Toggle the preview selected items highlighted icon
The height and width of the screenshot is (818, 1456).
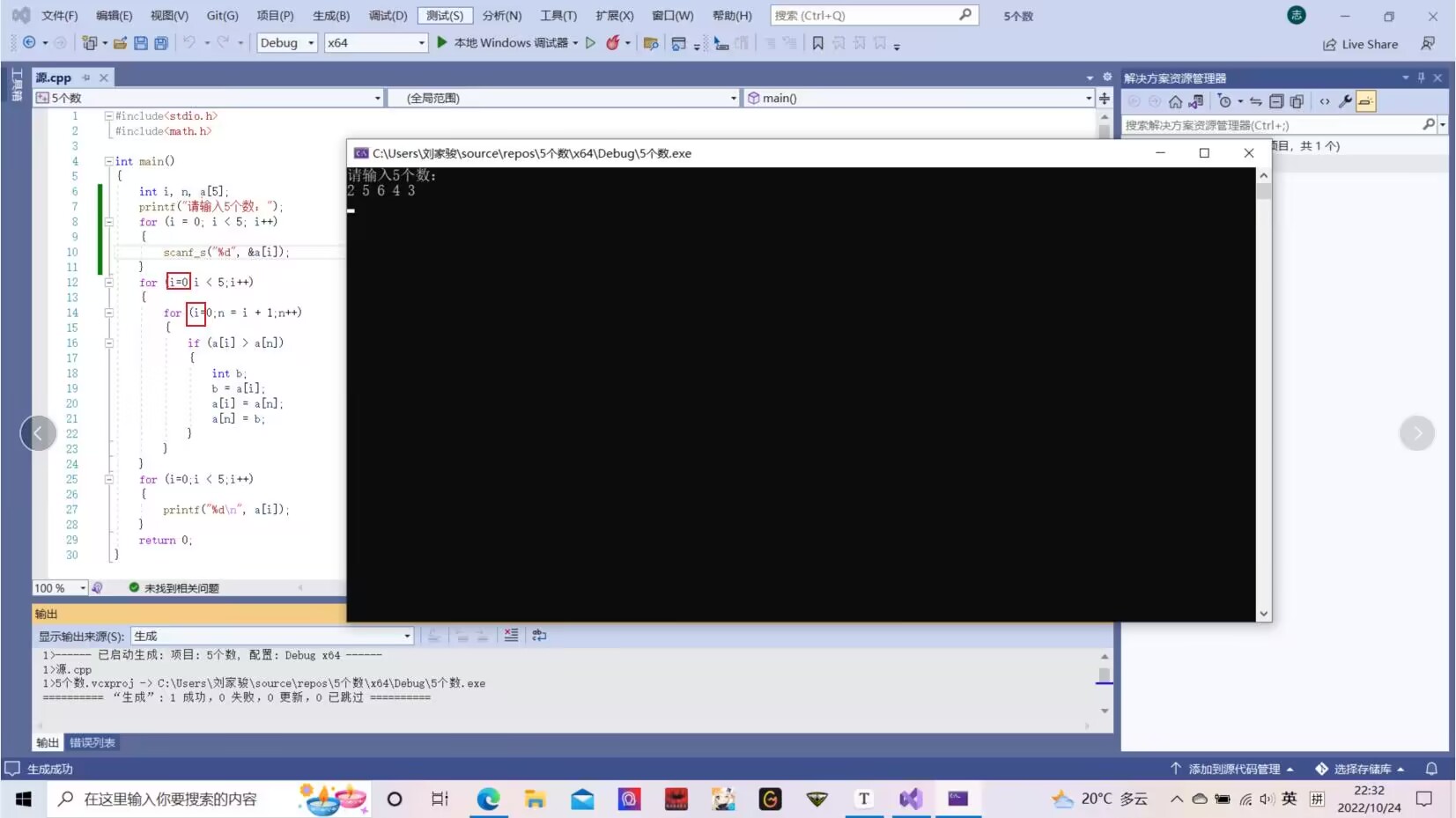coord(1365,101)
